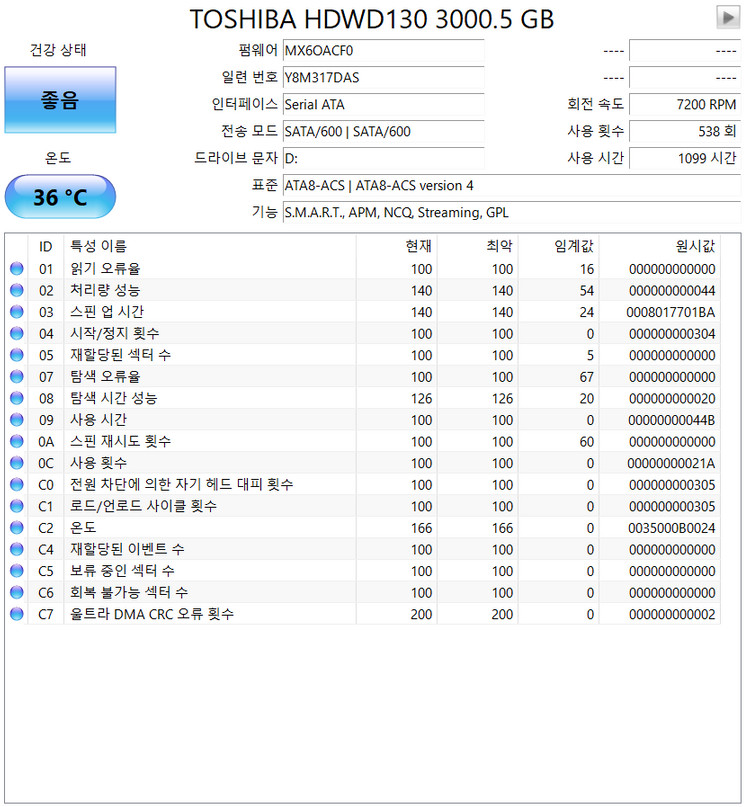
Task: Click the 36 °C temperature button
Action: coord(60,197)
